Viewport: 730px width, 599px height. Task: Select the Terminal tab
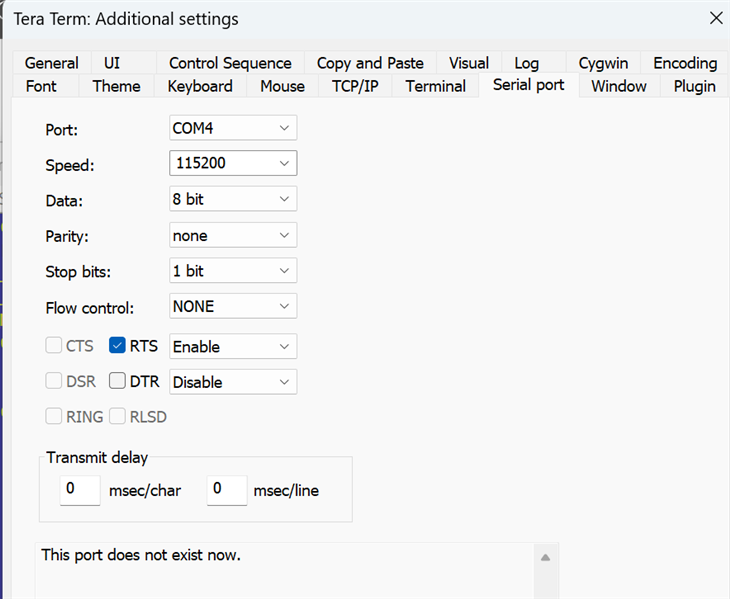pos(436,86)
